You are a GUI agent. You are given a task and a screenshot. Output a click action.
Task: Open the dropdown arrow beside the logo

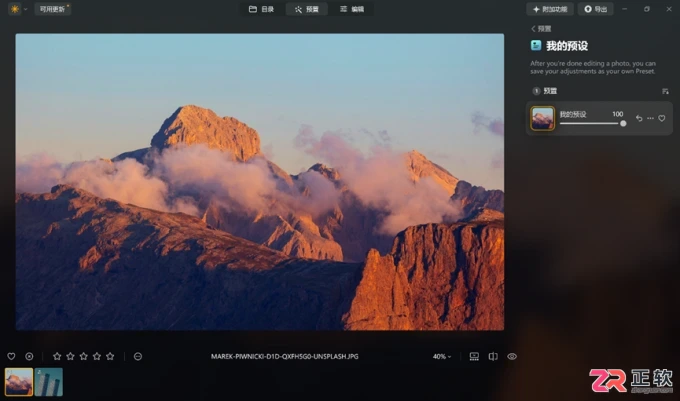(x=26, y=9)
